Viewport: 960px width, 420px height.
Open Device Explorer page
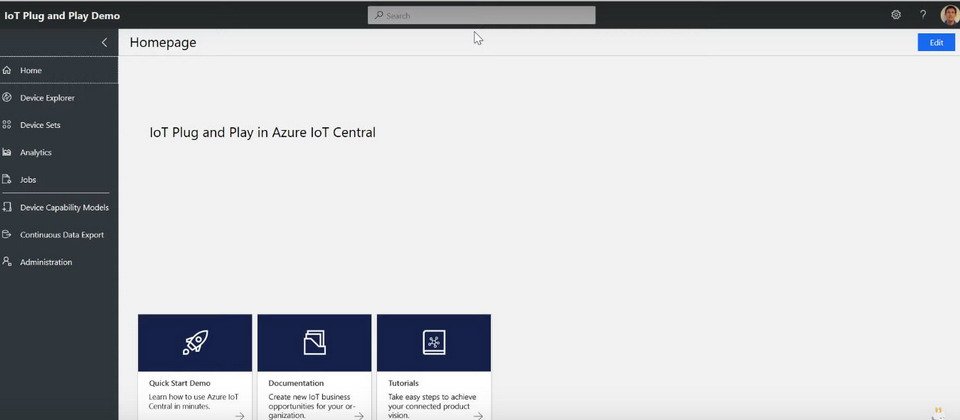[x=59, y=97]
